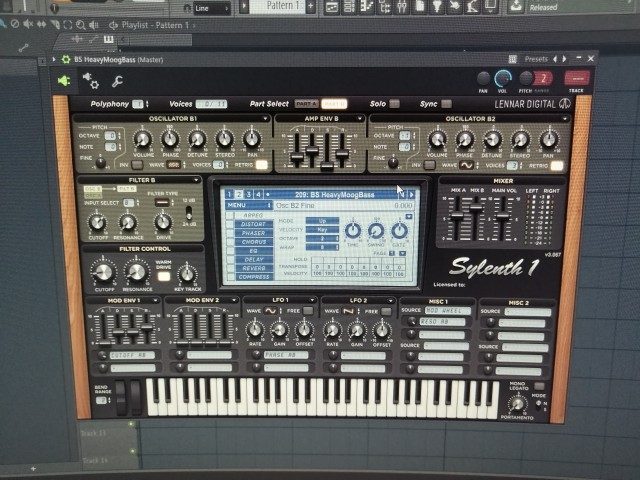The image size is (640, 480).
Task: Click the LFO 1 RATE knob
Action: click(x=255, y=330)
